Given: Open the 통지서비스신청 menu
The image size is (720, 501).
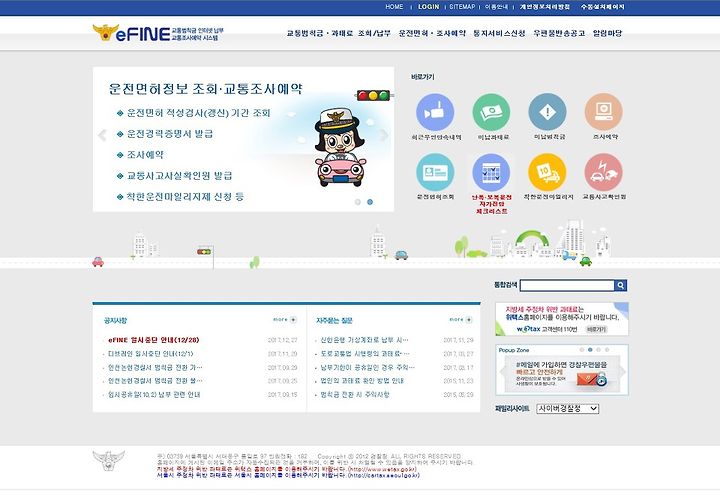Looking at the screenshot, I should [x=499, y=33].
